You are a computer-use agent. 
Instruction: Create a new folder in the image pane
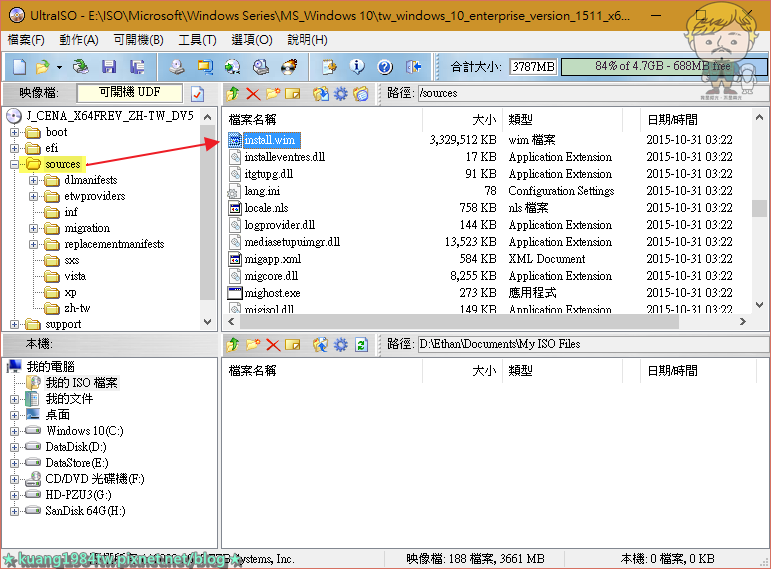click(273, 93)
